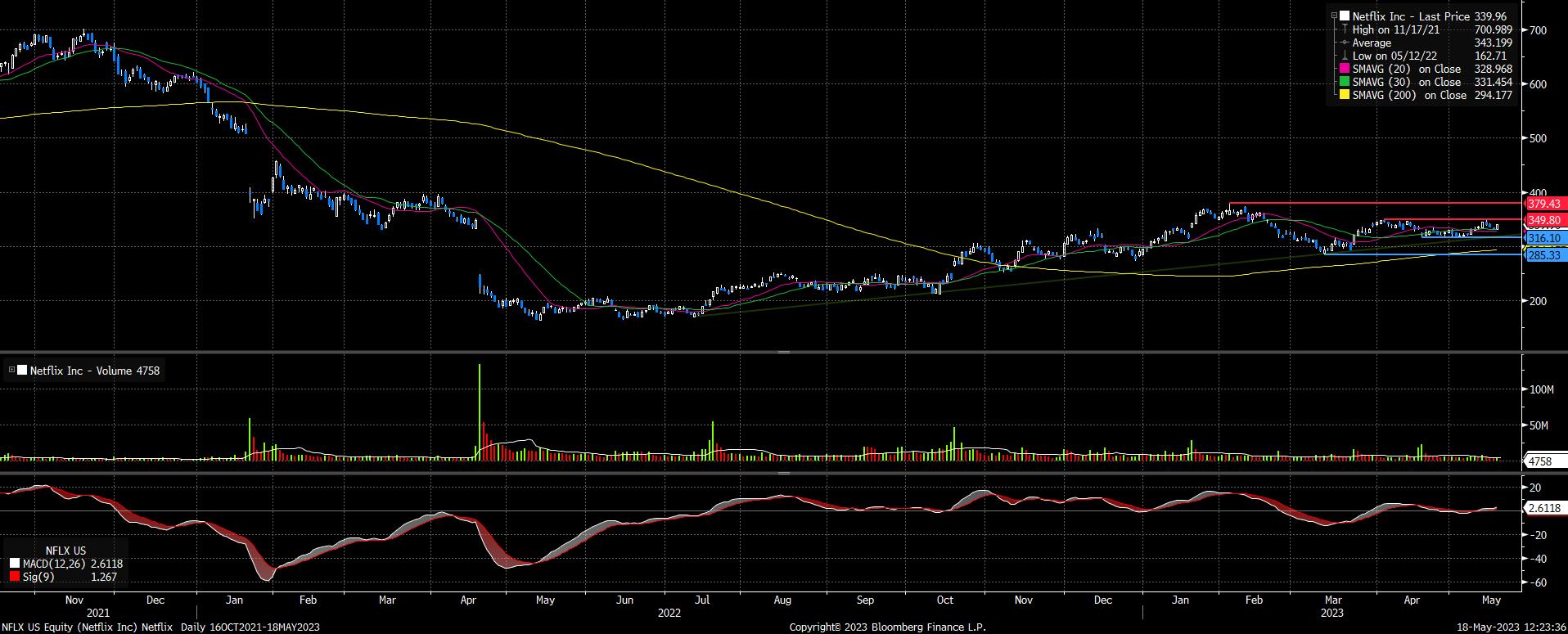Click the 700 price axis tick label

tap(1538, 30)
